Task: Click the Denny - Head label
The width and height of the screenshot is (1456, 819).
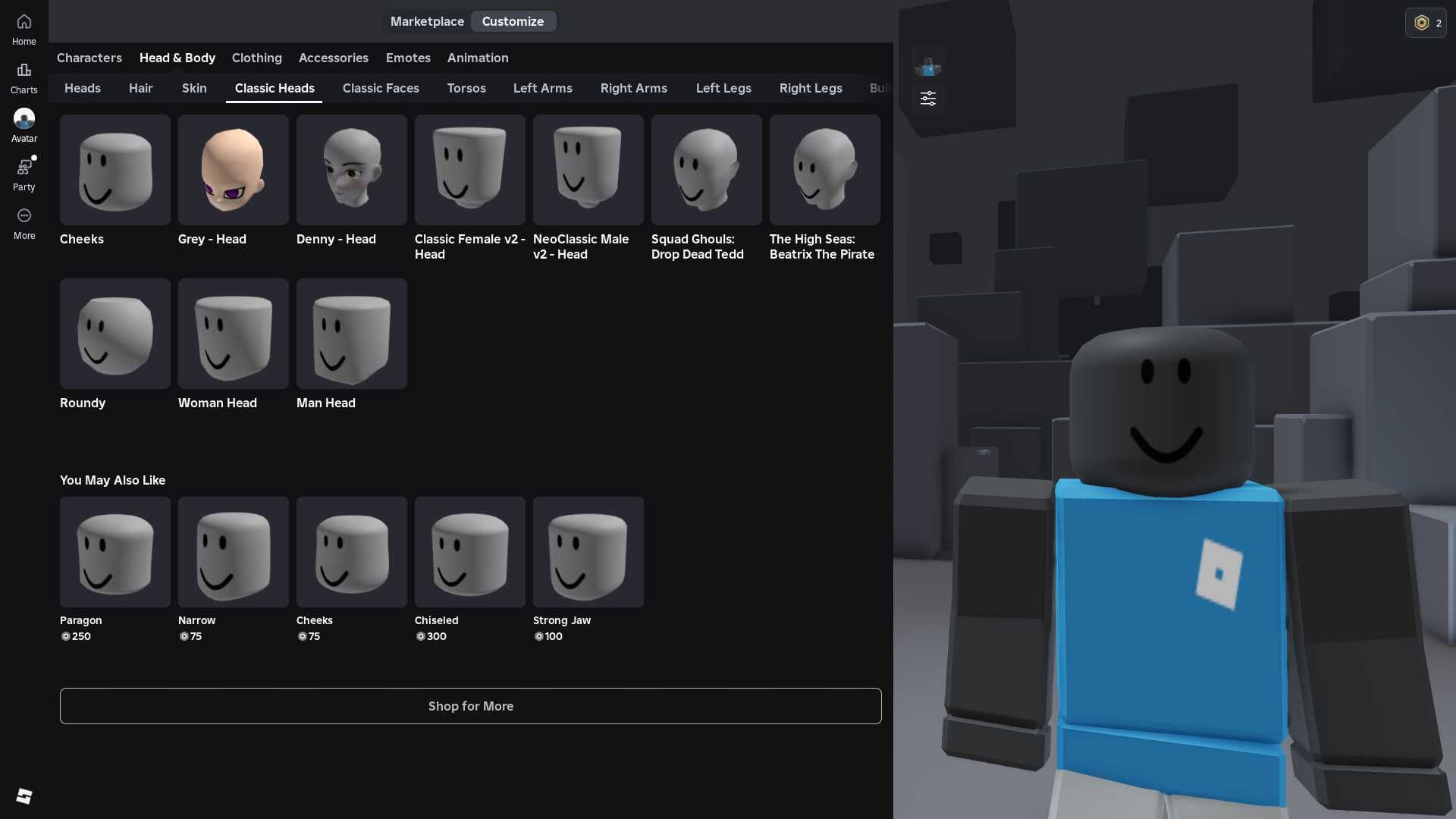Action: (x=336, y=239)
